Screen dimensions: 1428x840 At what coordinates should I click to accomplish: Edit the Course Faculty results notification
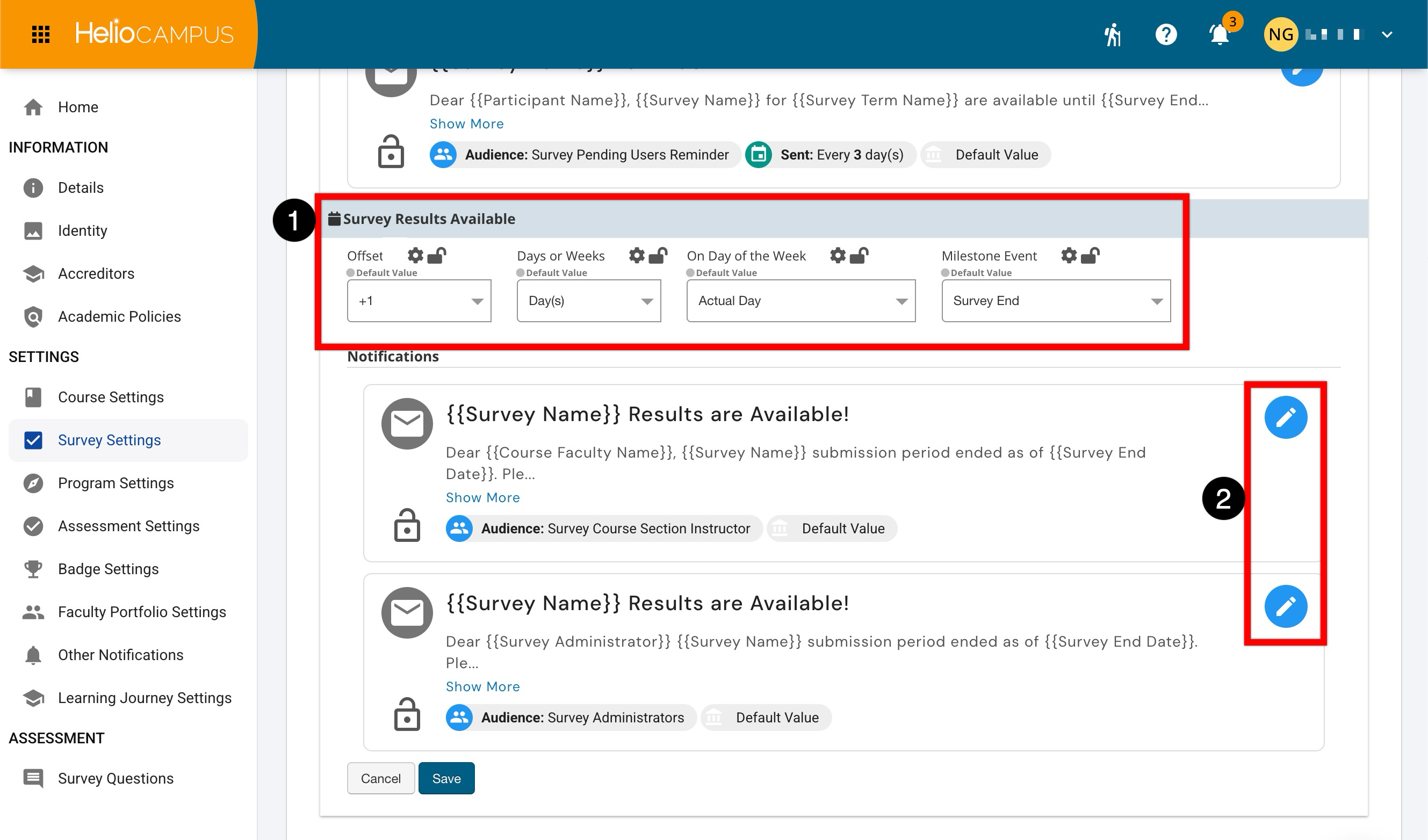pos(1286,417)
